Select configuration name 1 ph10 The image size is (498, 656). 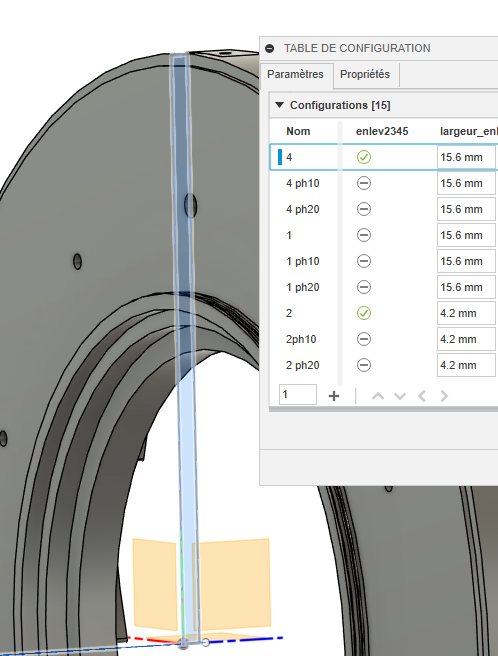[303, 261]
